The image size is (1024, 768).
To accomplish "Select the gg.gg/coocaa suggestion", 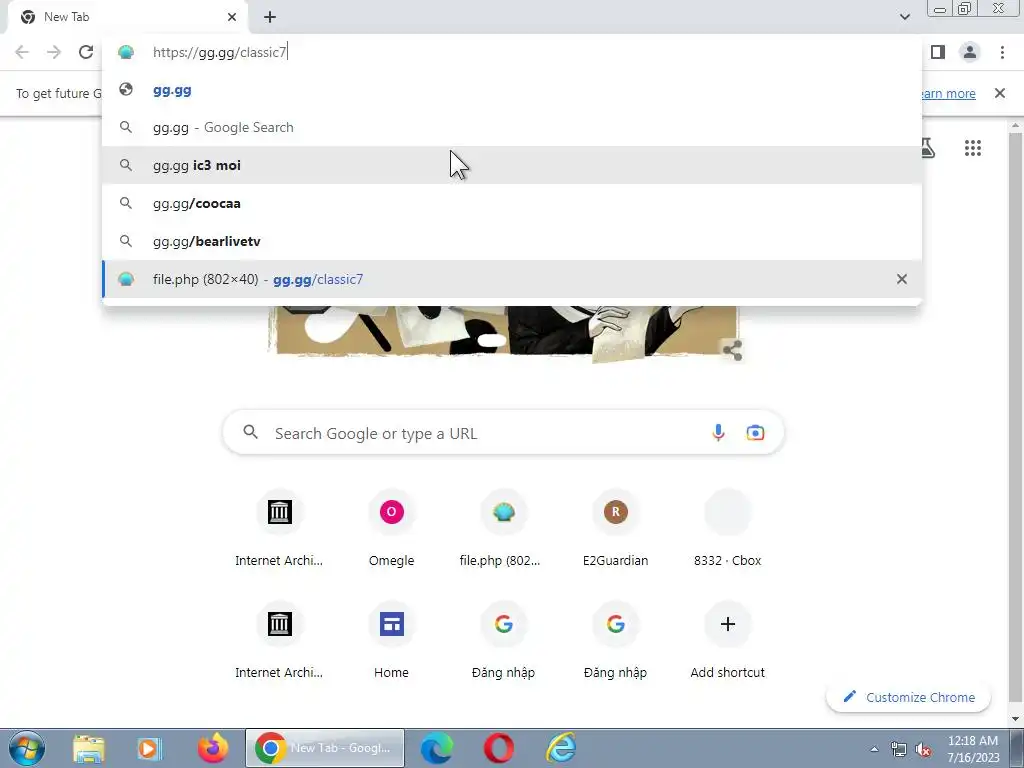I will 512,203.
